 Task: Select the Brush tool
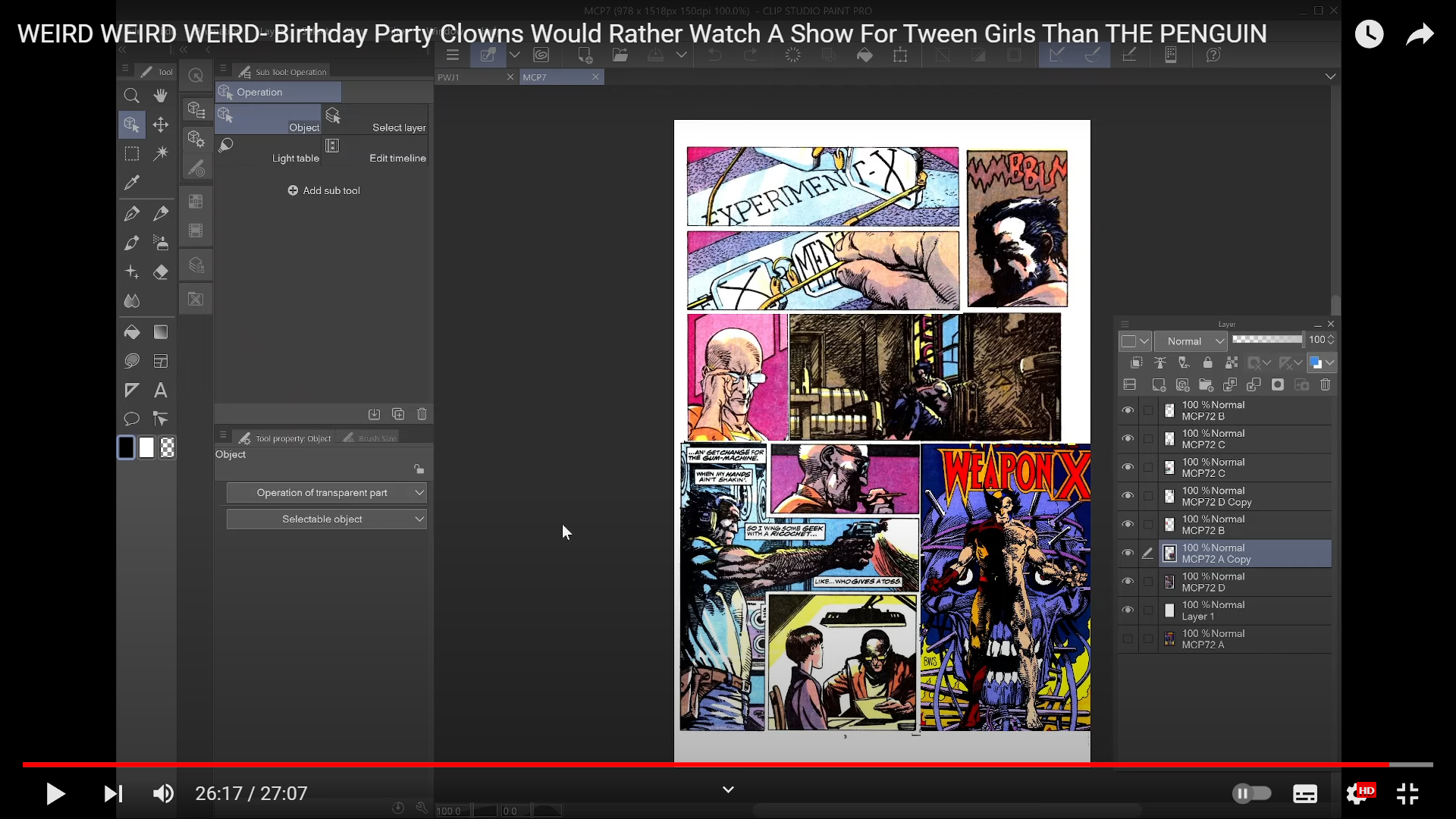[x=131, y=243]
